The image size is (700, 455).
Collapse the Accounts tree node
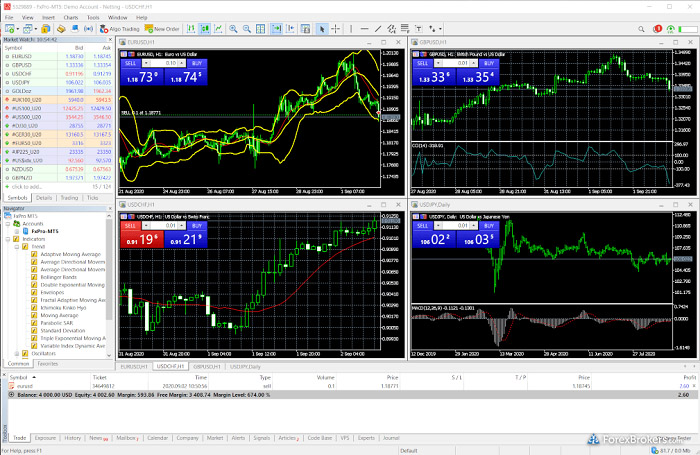pyautogui.click(x=8, y=224)
